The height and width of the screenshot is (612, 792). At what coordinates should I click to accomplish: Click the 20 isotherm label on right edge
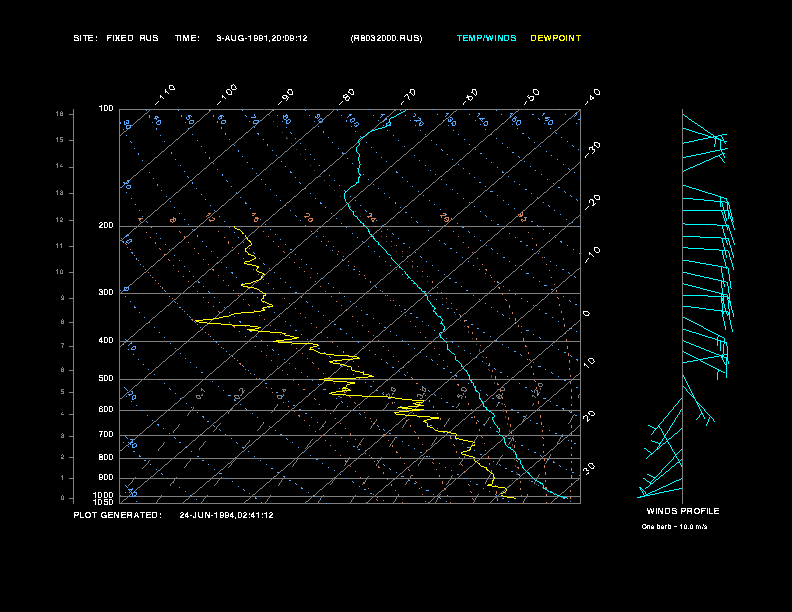coord(589,416)
